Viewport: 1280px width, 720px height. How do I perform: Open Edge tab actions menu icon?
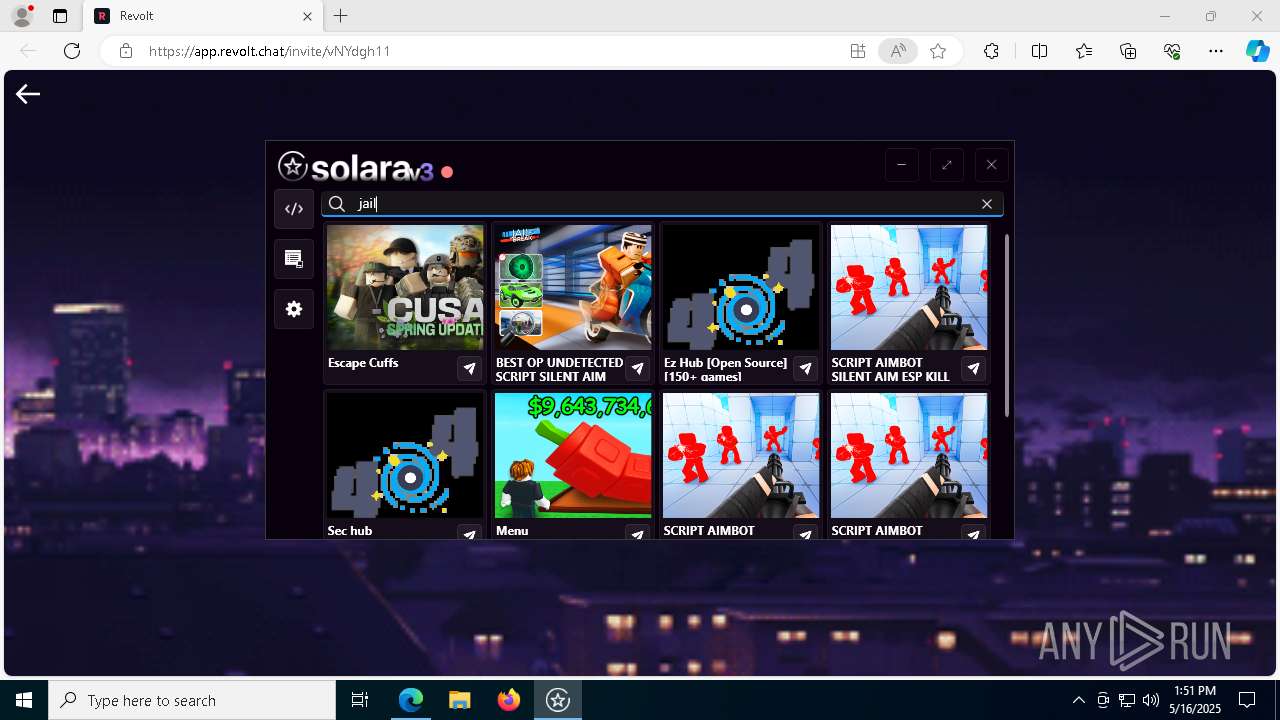coord(59,16)
